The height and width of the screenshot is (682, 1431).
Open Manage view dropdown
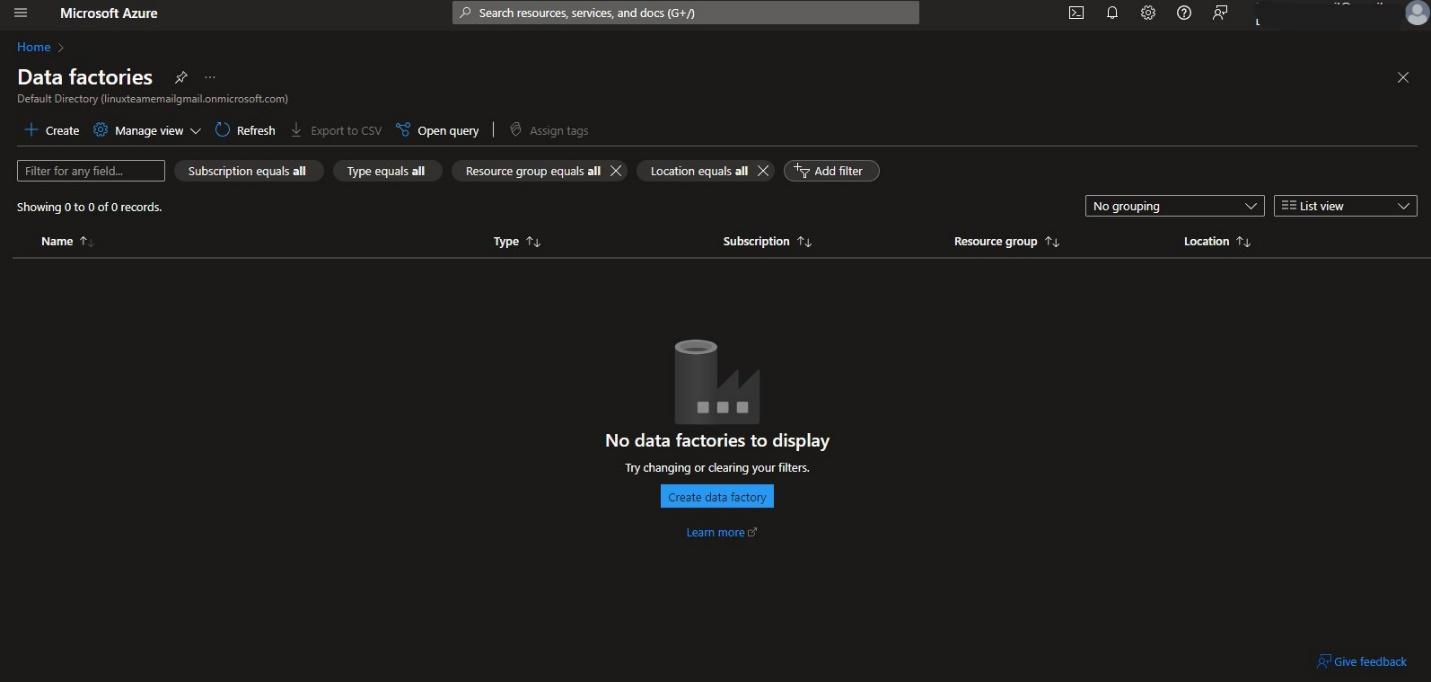point(147,130)
